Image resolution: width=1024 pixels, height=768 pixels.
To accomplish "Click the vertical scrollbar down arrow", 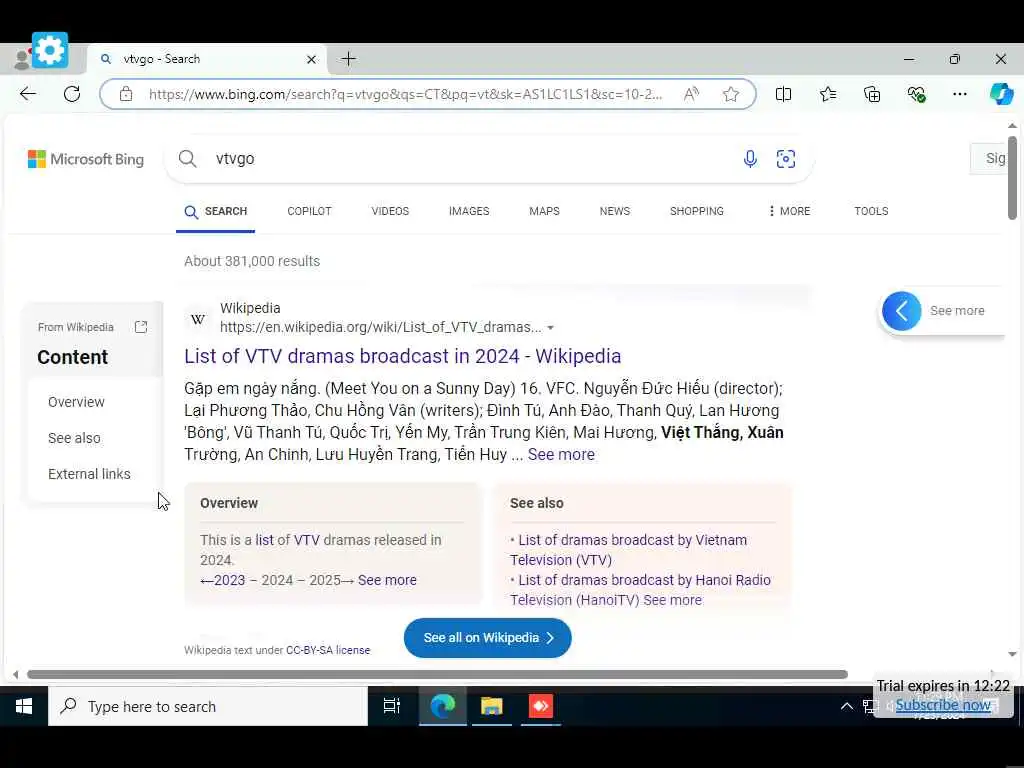I will pyautogui.click(x=1012, y=654).
